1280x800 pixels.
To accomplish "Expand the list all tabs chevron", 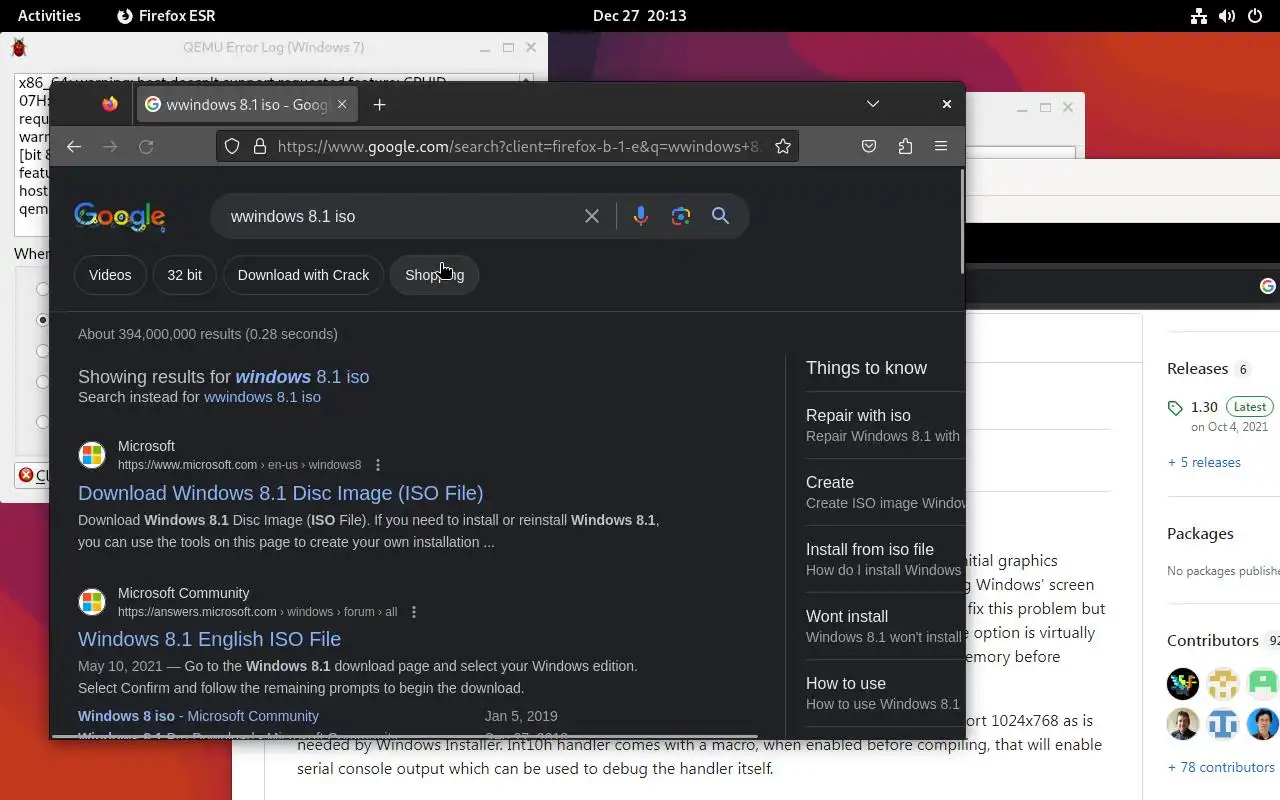I will pos(873,104).
